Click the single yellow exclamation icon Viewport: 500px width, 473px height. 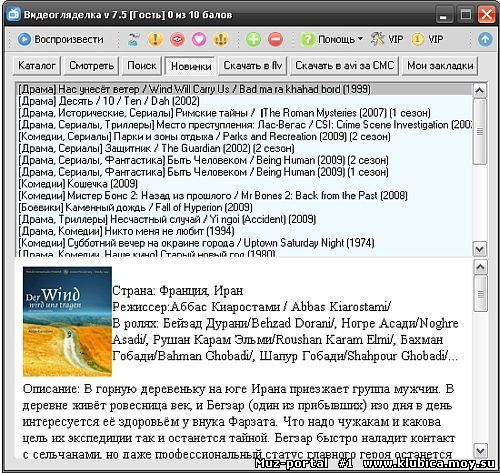point(155,39)
